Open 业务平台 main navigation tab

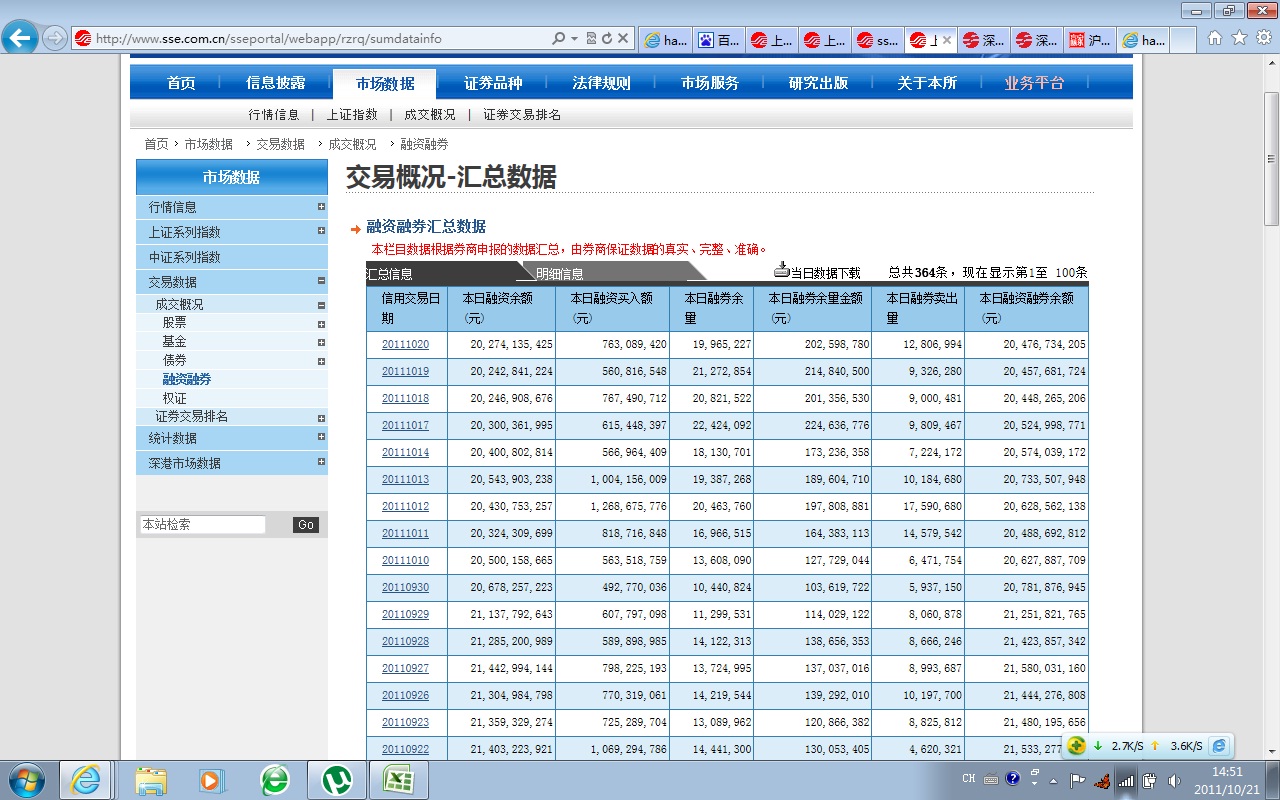click(x=1035, y=83)
